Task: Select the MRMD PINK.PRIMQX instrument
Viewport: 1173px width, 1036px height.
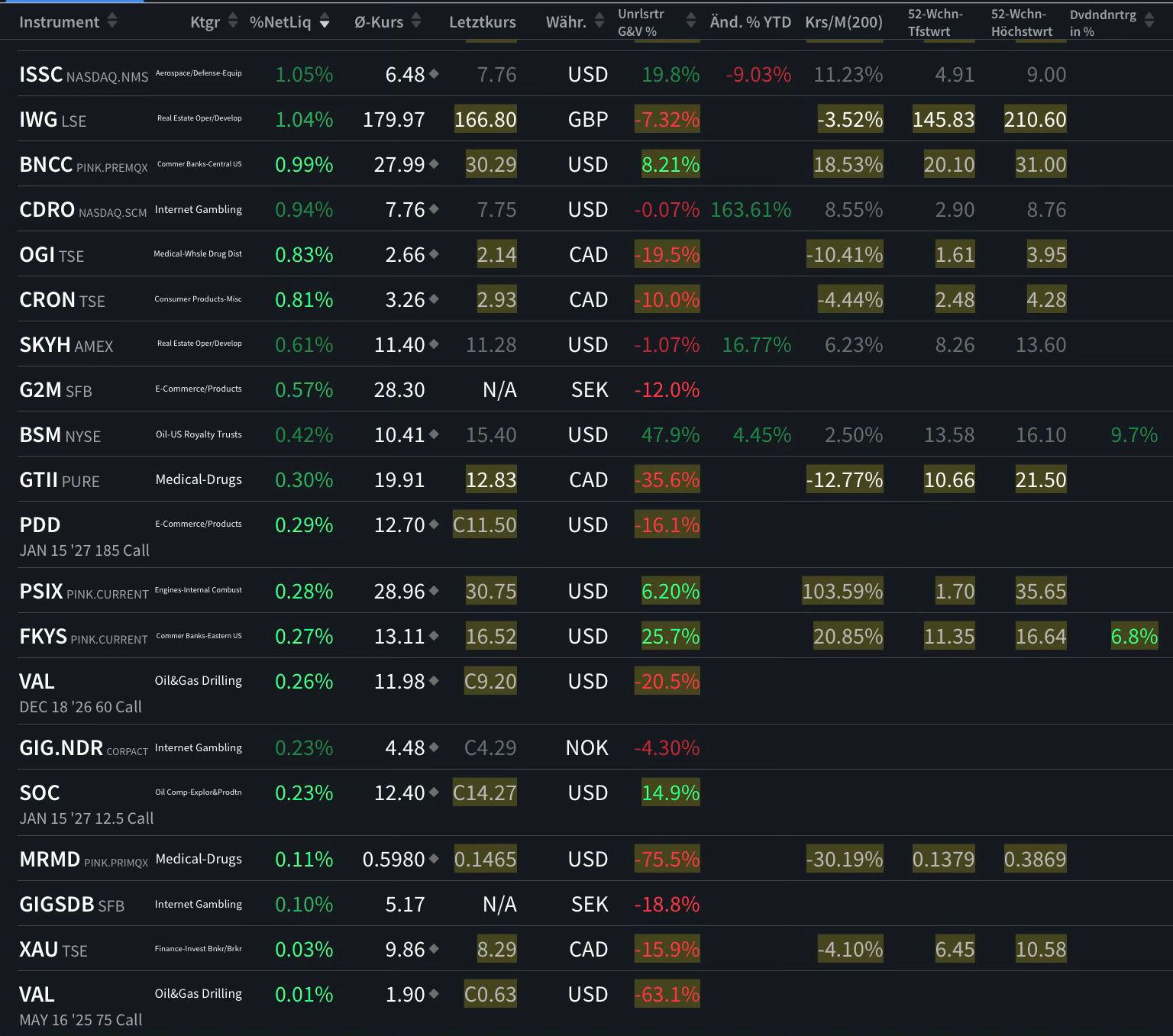Action: pos(83,860)
